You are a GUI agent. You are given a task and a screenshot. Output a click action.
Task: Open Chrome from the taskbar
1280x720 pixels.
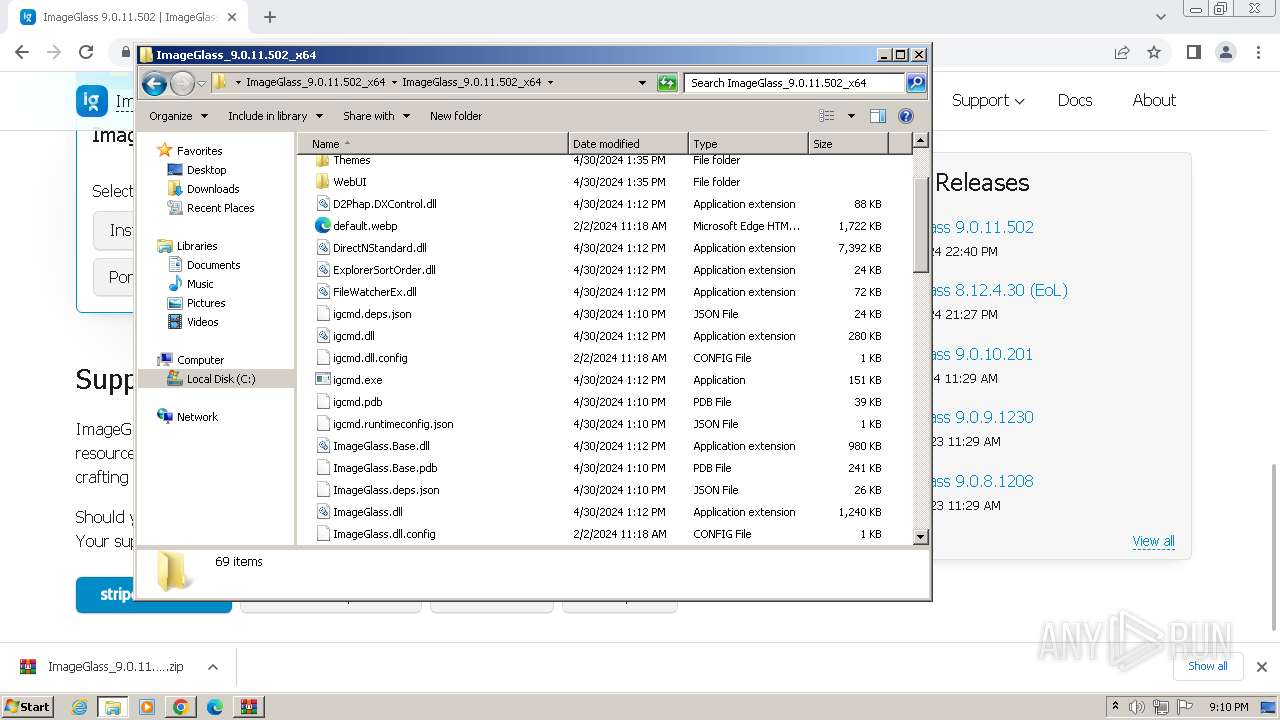tap(180, 707)
